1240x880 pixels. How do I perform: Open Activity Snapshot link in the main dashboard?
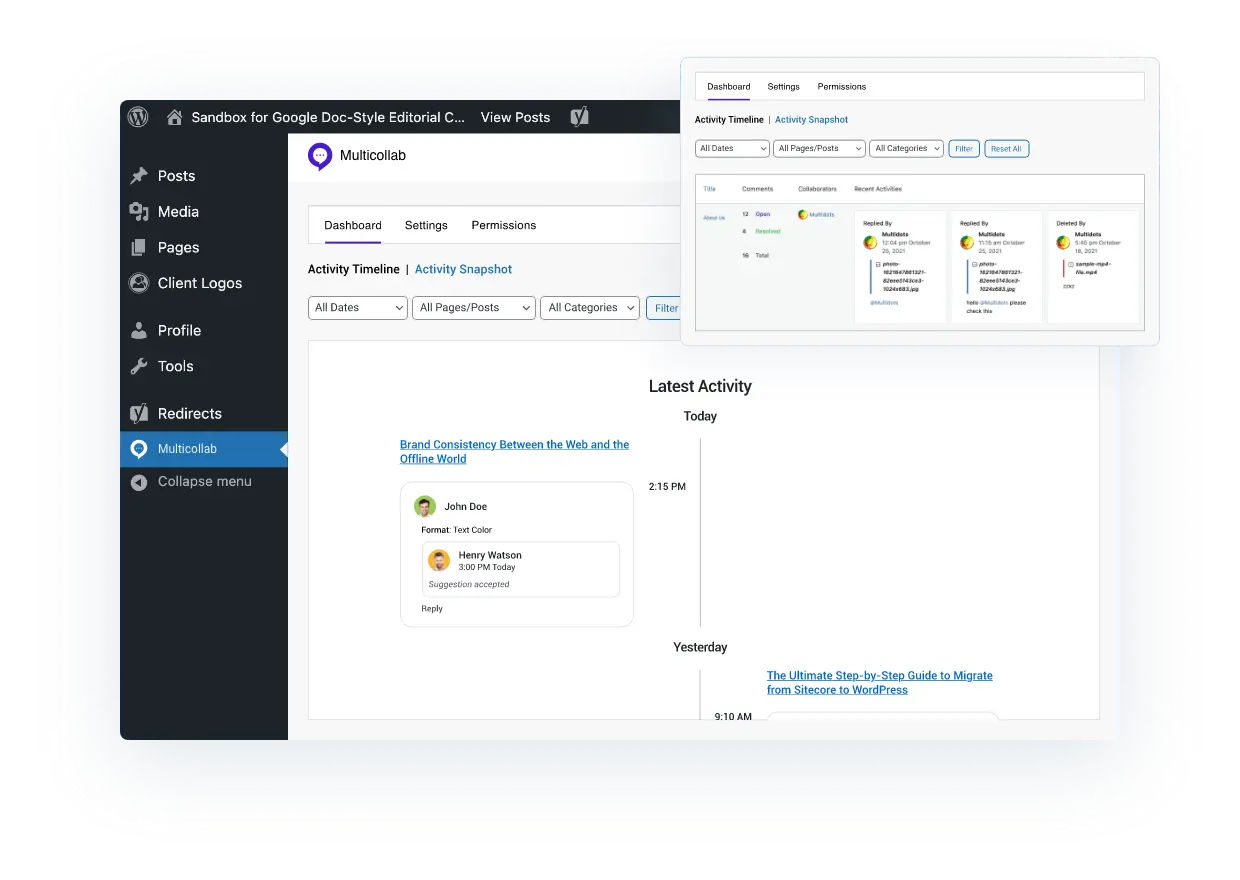(463, 269)
